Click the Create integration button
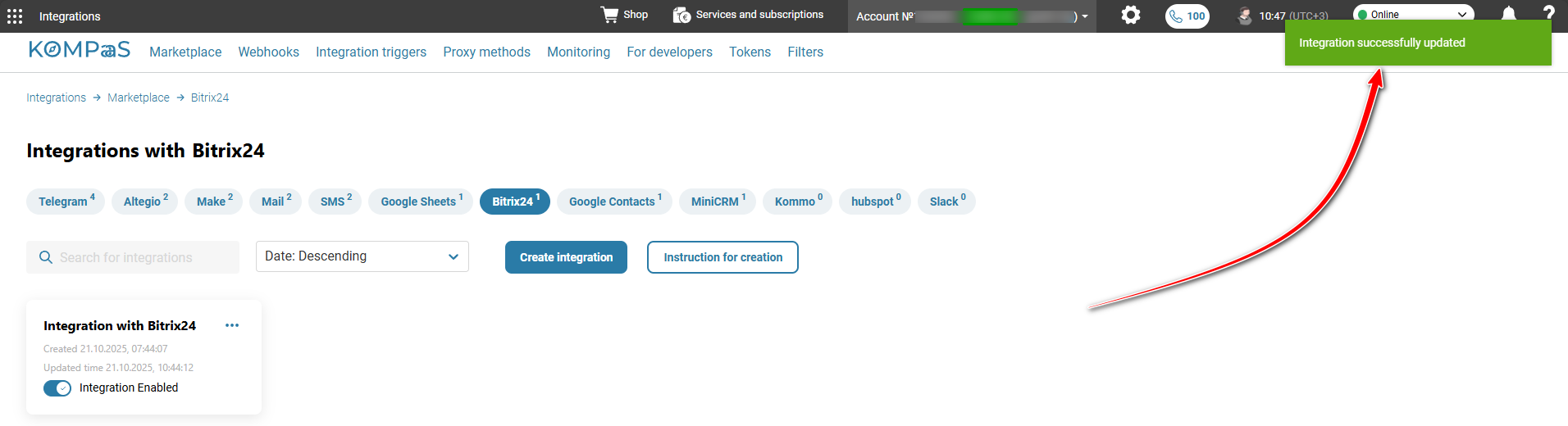 566,257
